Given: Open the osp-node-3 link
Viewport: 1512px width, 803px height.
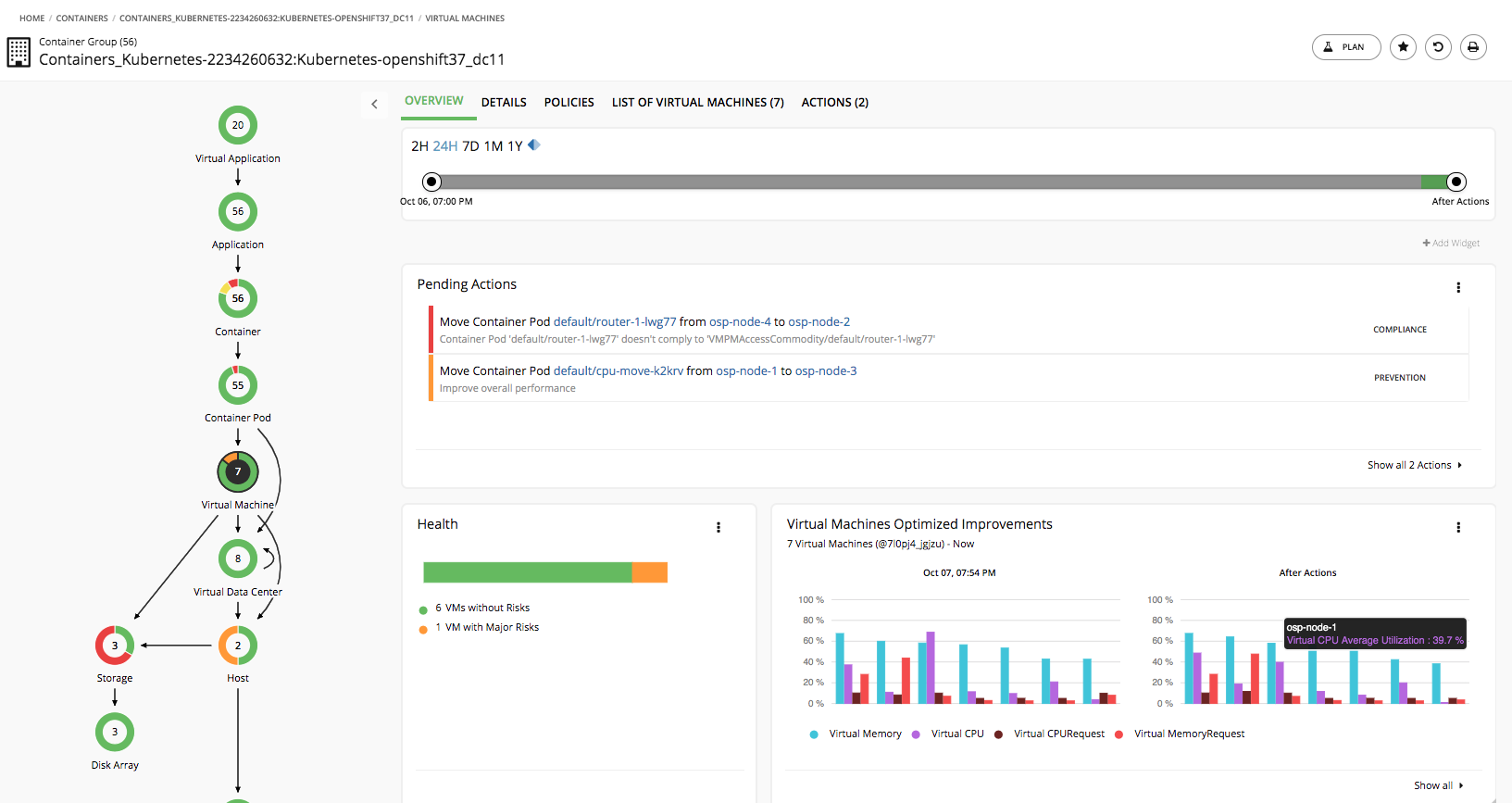Looking at the screenshot, I should coord(826,370).
